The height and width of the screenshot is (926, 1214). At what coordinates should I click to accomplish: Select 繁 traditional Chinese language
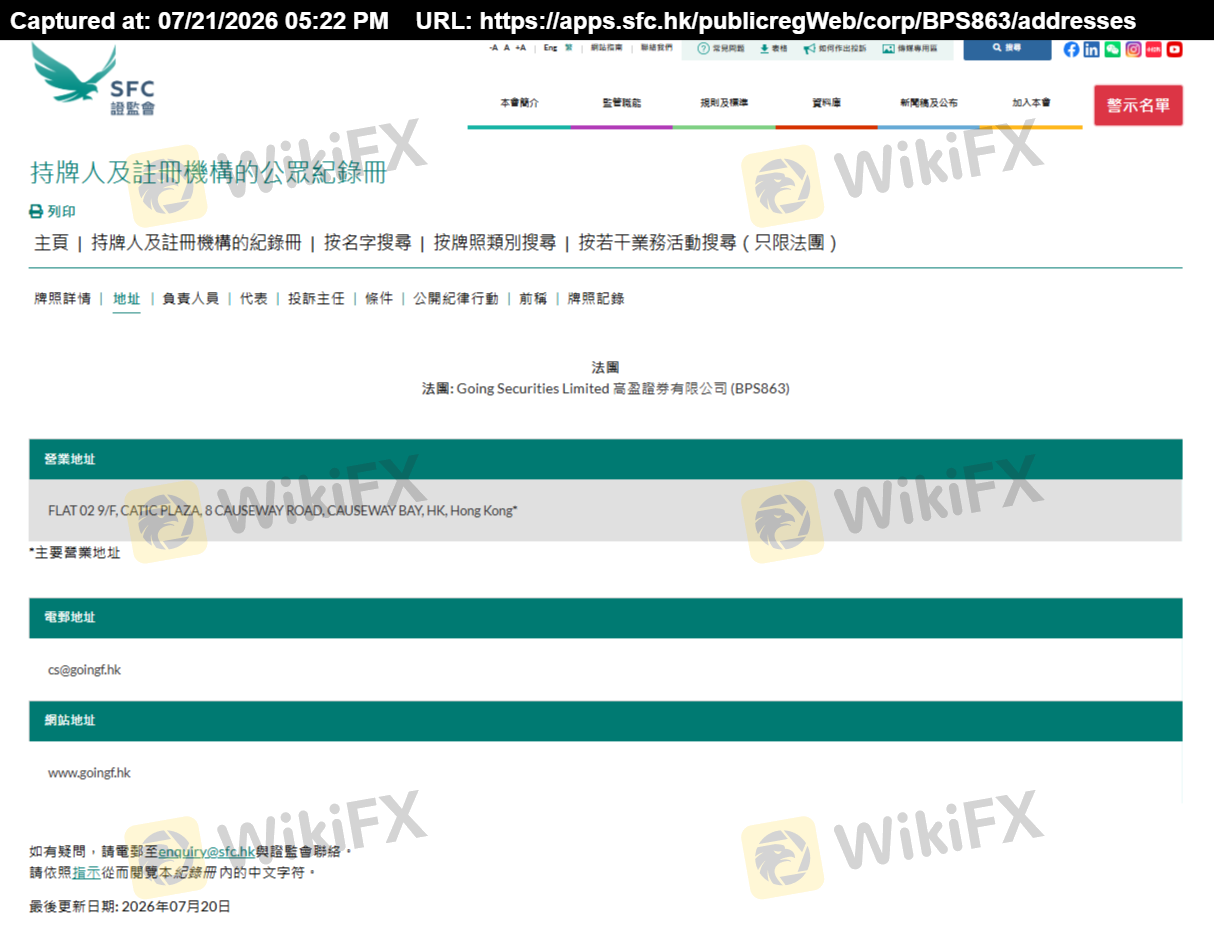point(569,48)
